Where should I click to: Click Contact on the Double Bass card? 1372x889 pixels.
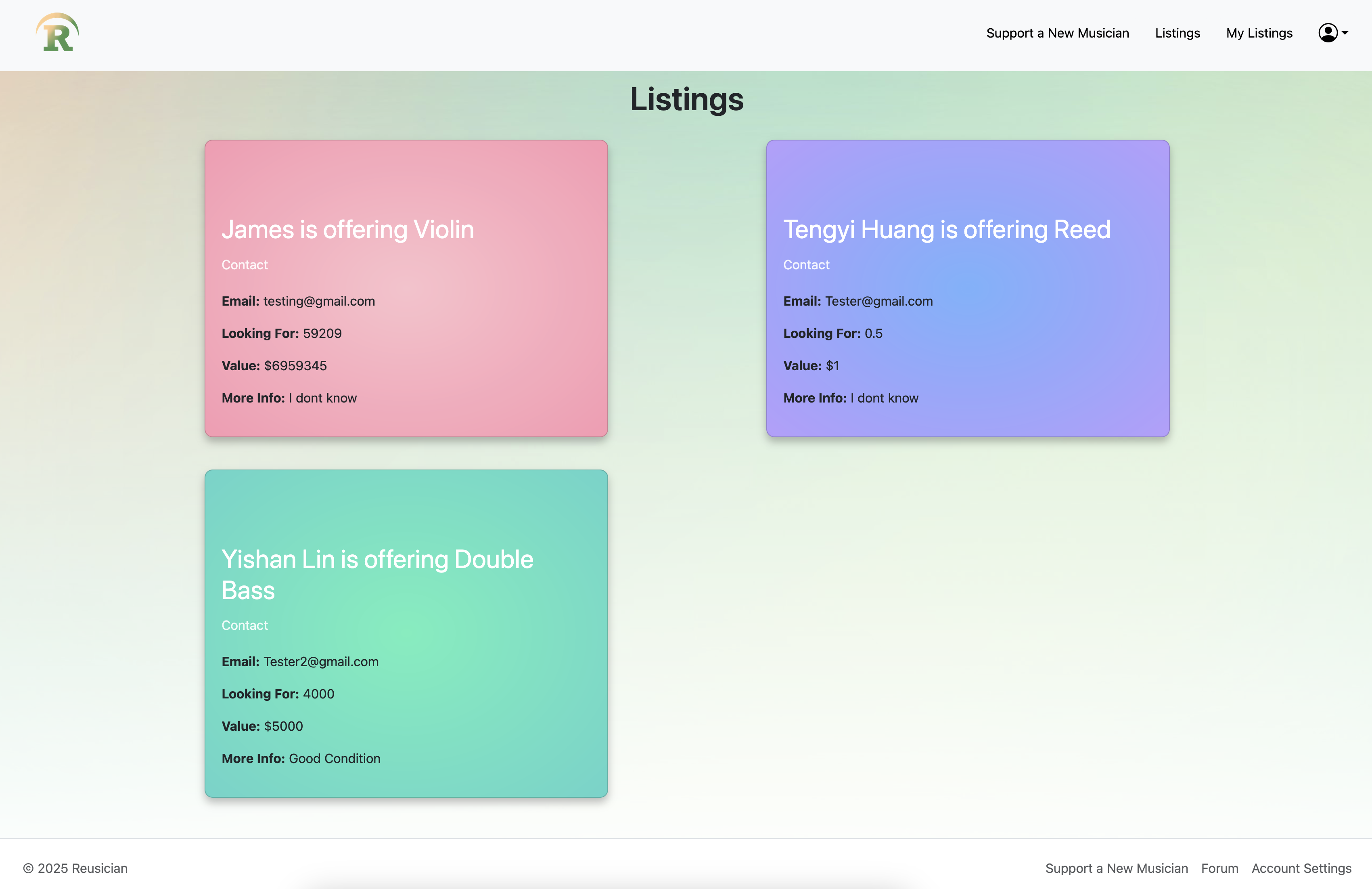tap(245, 625)
